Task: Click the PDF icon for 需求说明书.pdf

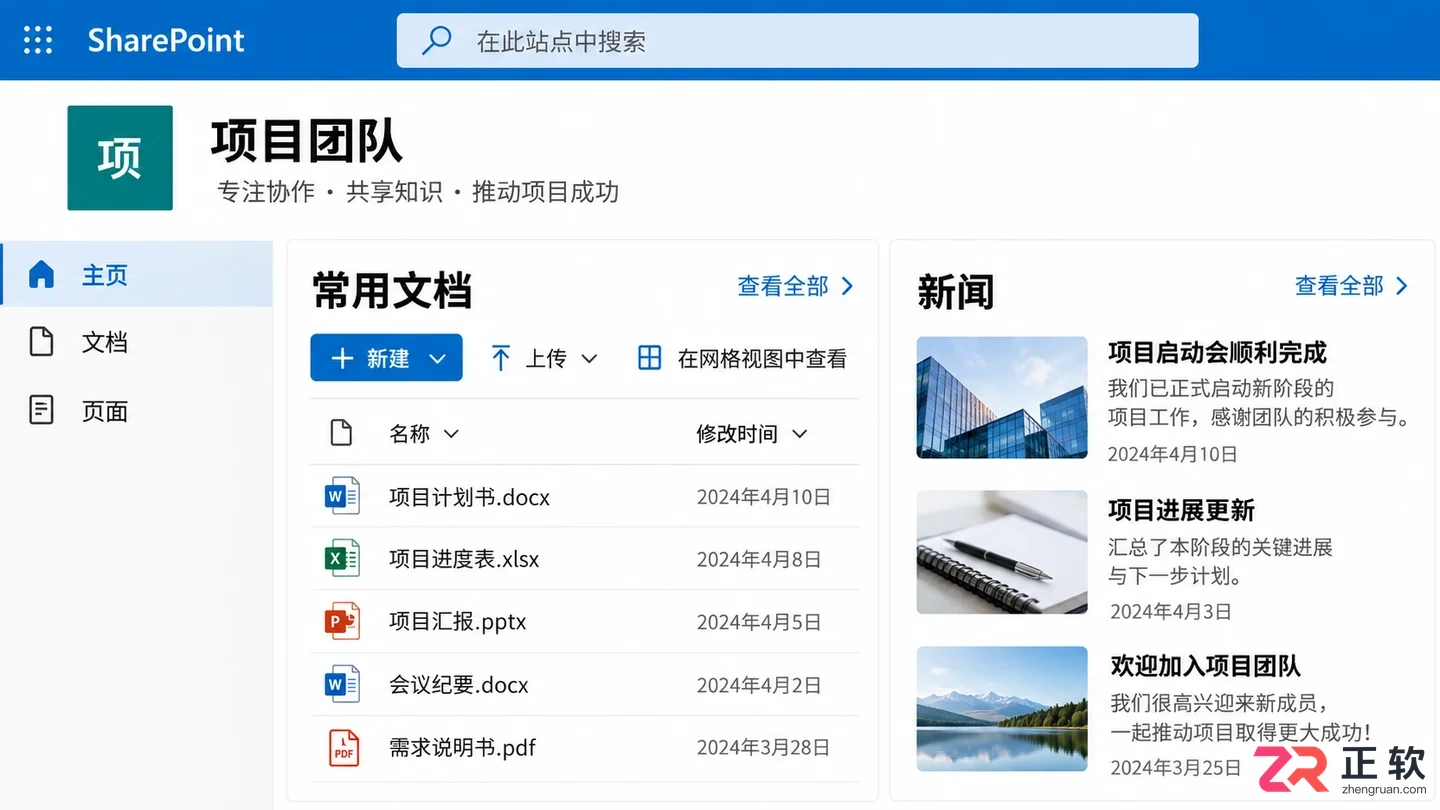Action: (x=344, y=747)
